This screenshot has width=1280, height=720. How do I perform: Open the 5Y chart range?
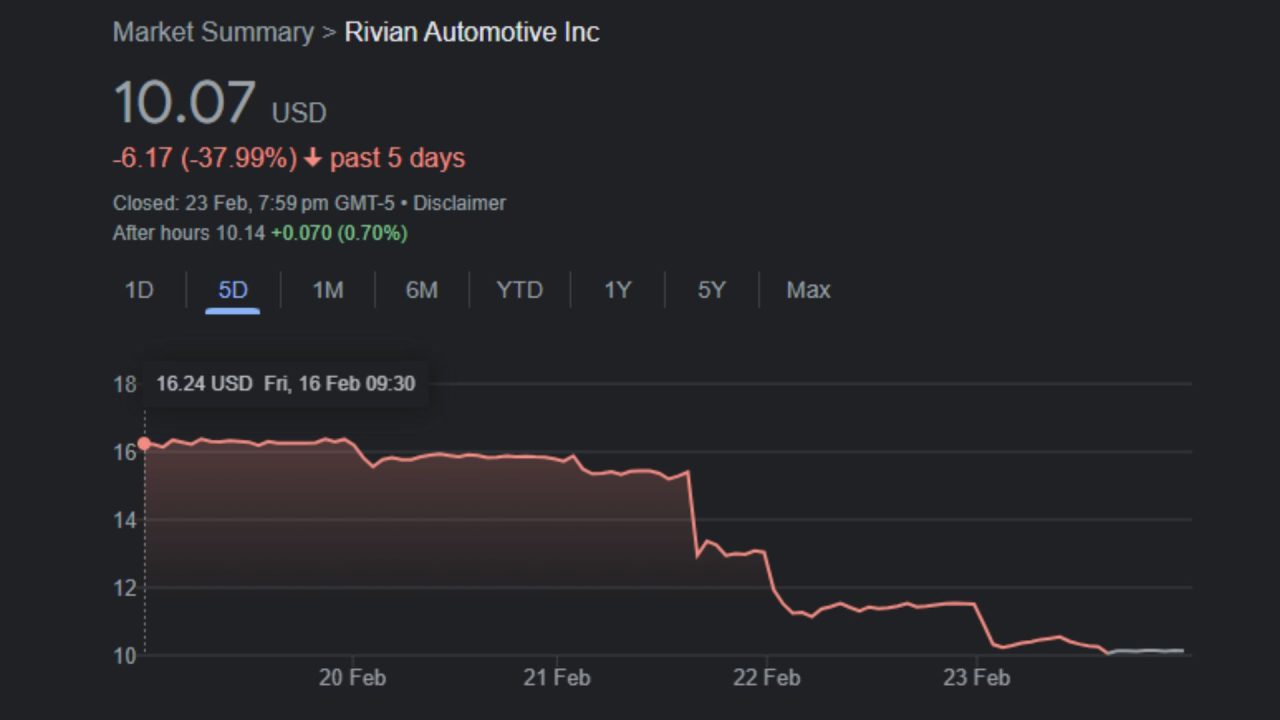711,290
